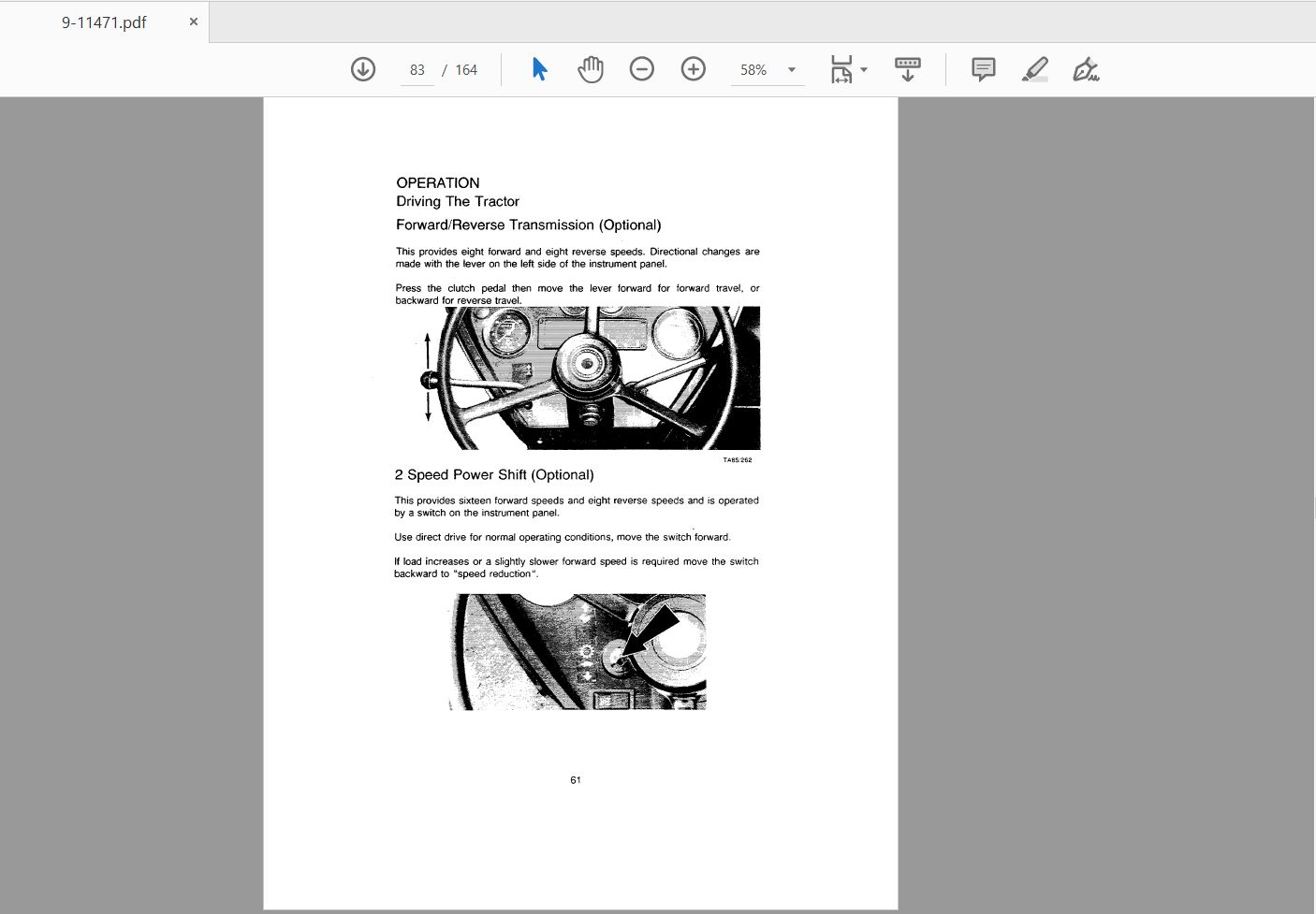The height and width of the screenshot is (914, 1316).
Task: Click the Driving The Tractor heading
Action: [458, 201]
